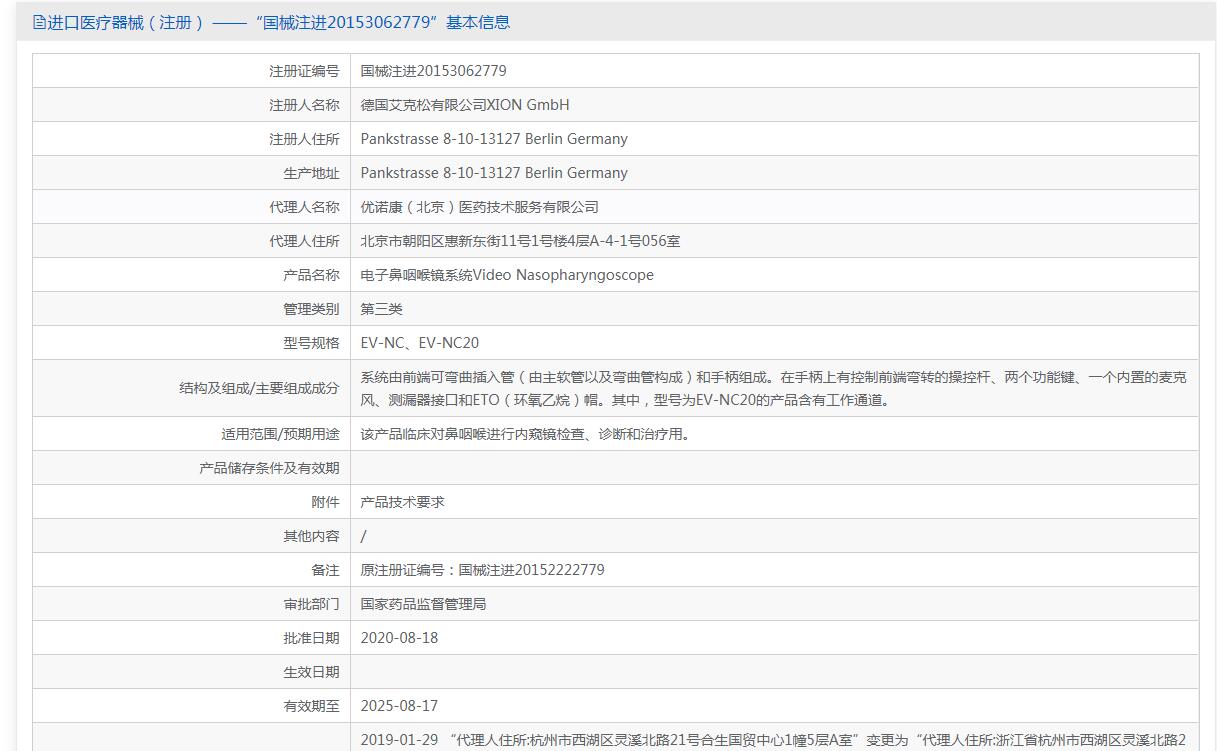Click the remark 原注册证编号：国械注进20152222779
This screenshot has width=1217, height=751.
482,570
